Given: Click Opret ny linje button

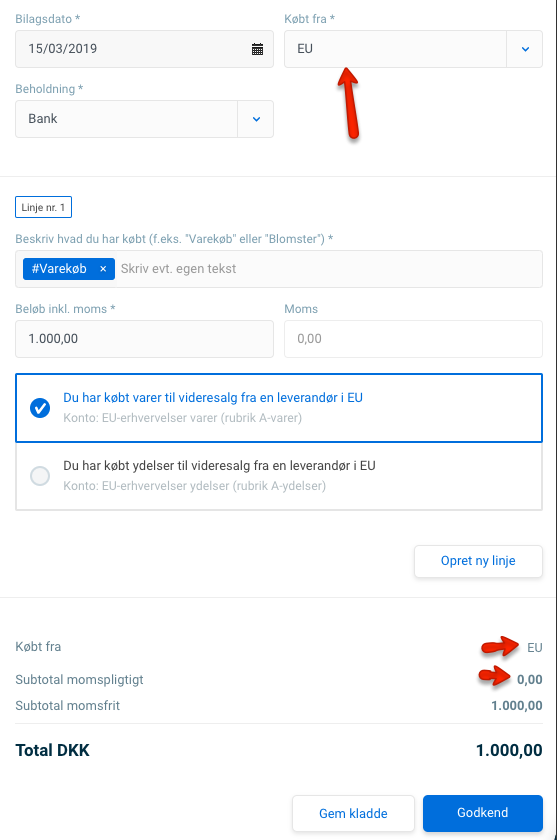Looking at the screenshot, I should click(x=478, y=561).
